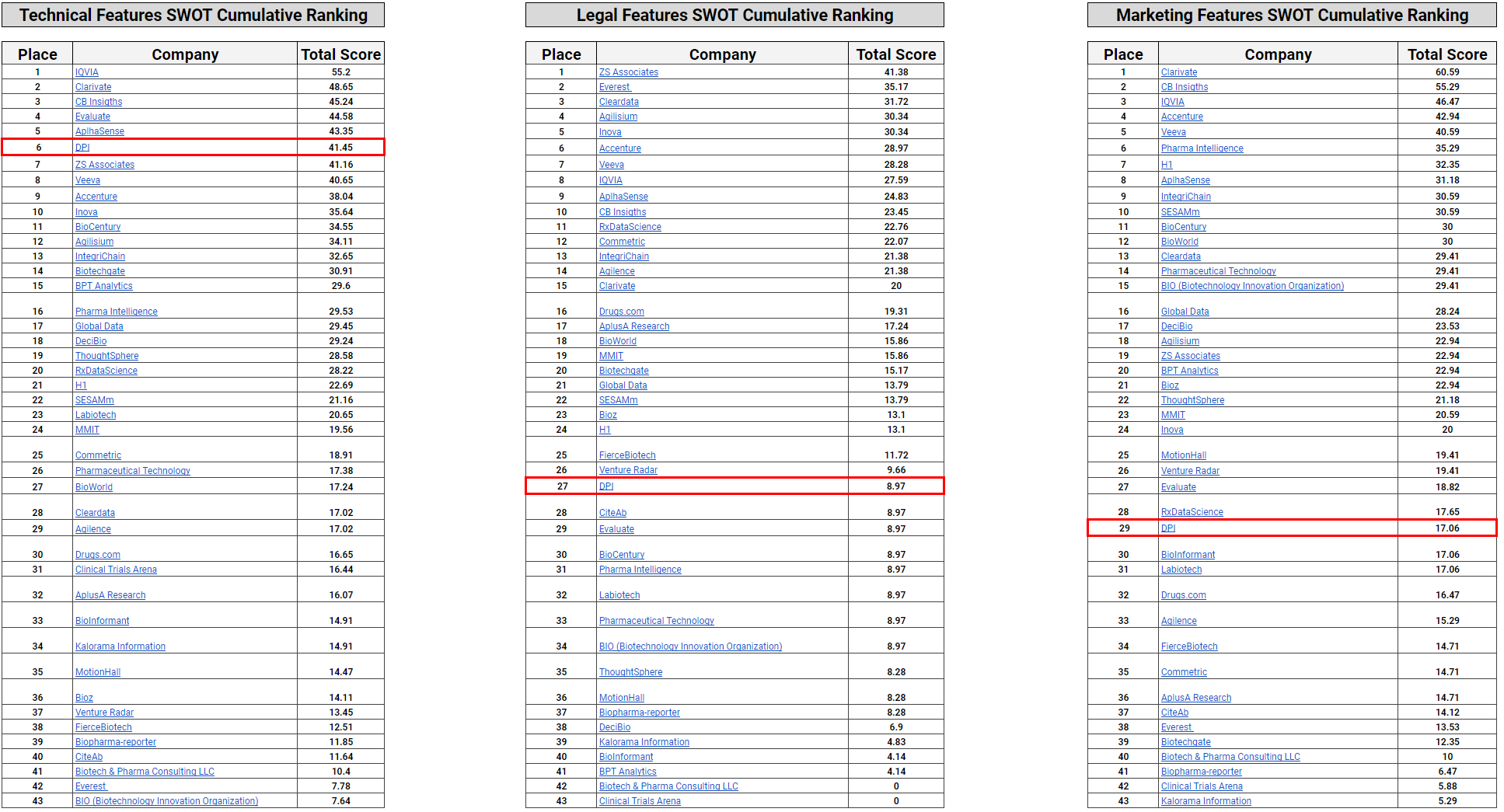Select Technical Features SWOT Cumulative Ranking title
Screen dimensions: 1504x812
[194, 16]
